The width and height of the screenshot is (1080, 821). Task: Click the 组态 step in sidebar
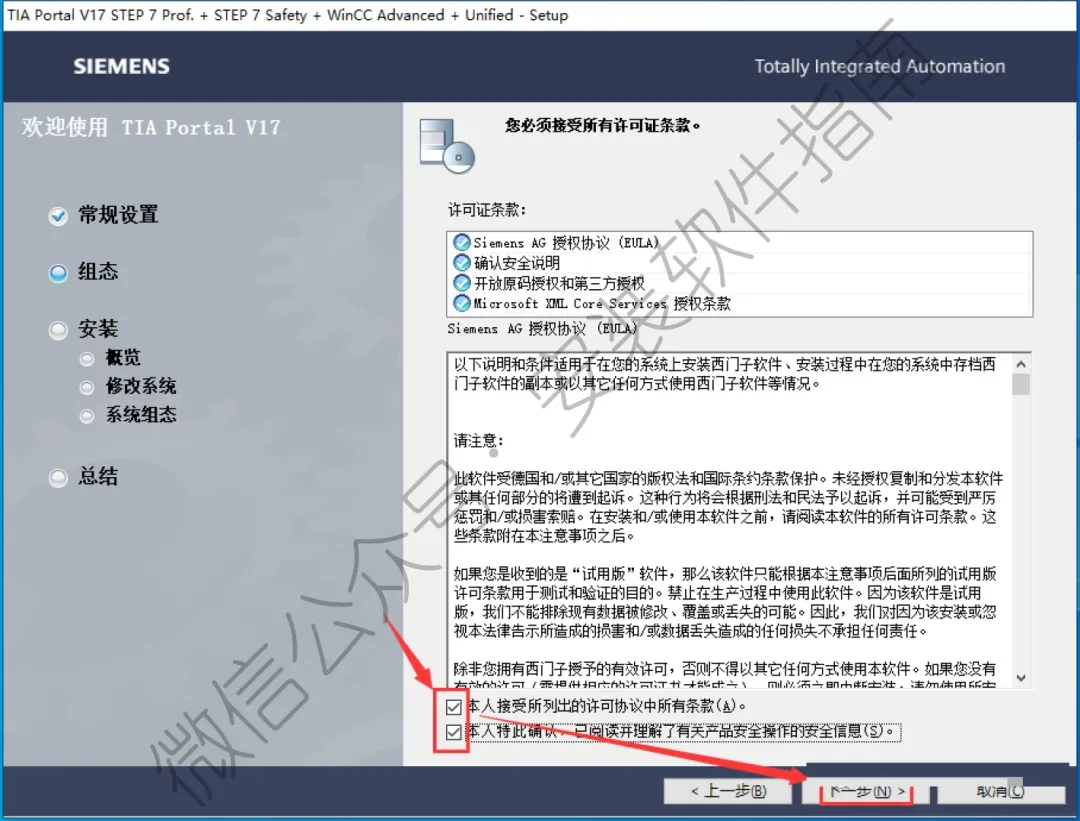tap(98, 271)
